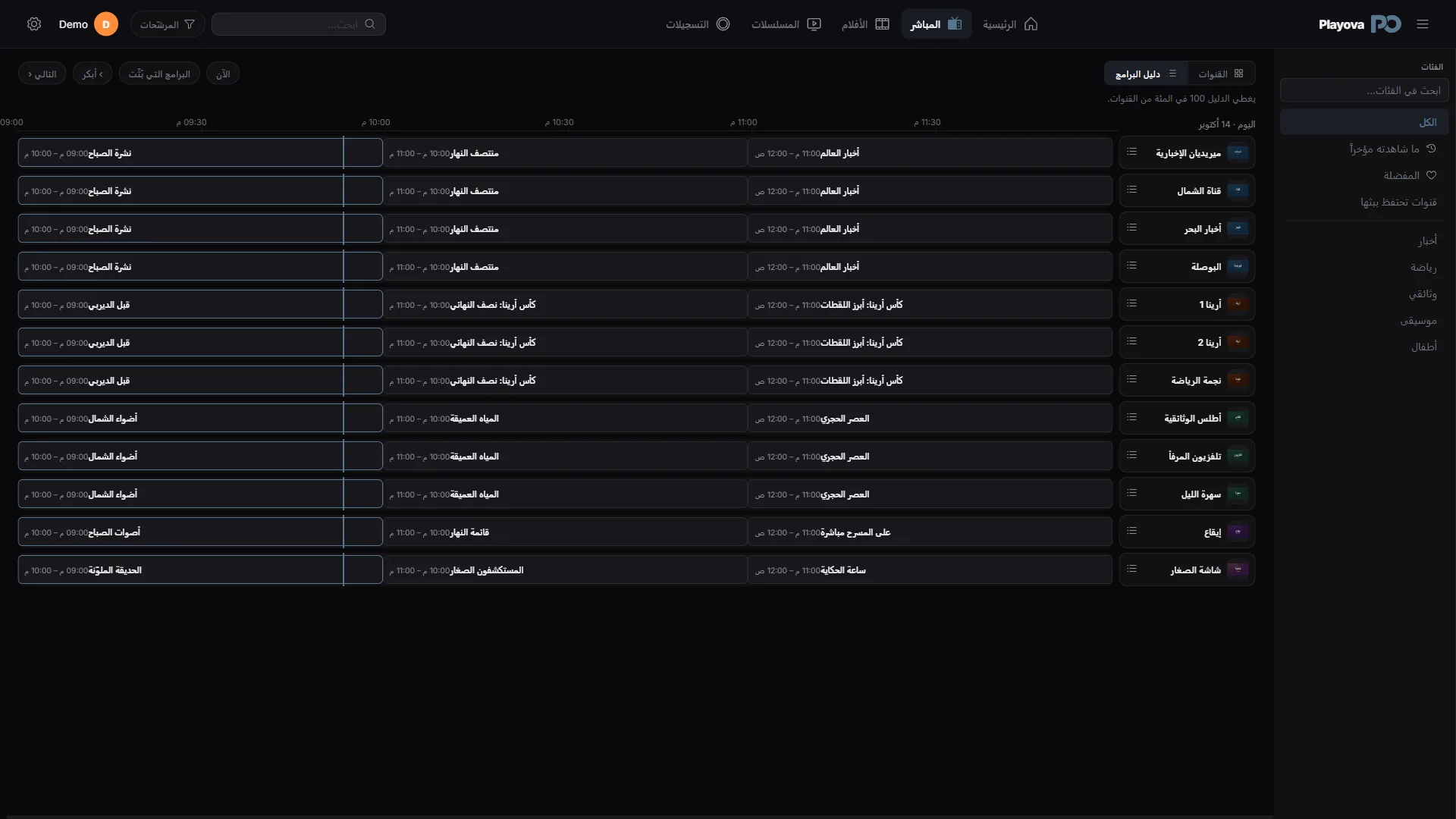Focus the top search input field
The image size is (1456, 819).
point(299,24)
